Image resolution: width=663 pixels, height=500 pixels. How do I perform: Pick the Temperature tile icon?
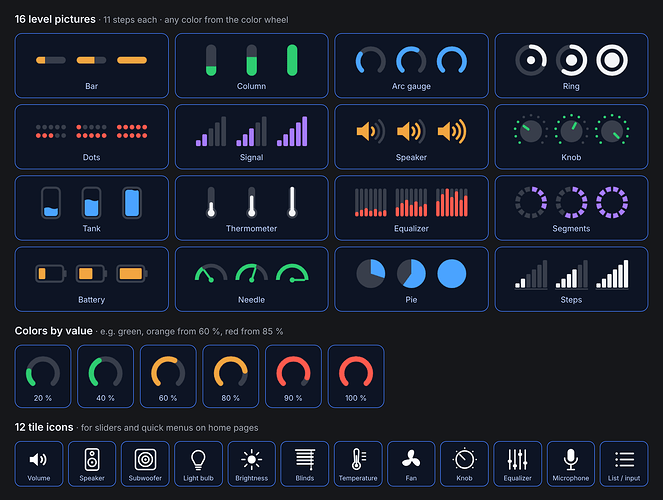pyautogui.click(x=358, y=464)
